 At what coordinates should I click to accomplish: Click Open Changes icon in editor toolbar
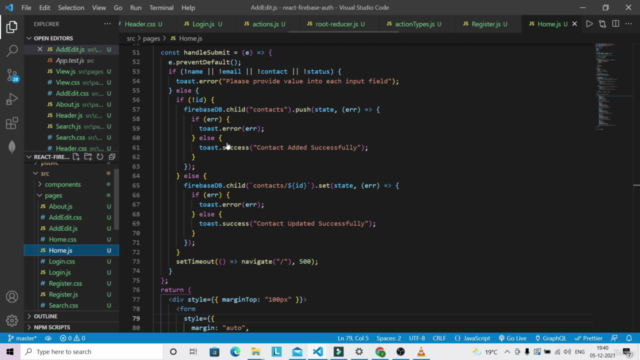(602, 24)
